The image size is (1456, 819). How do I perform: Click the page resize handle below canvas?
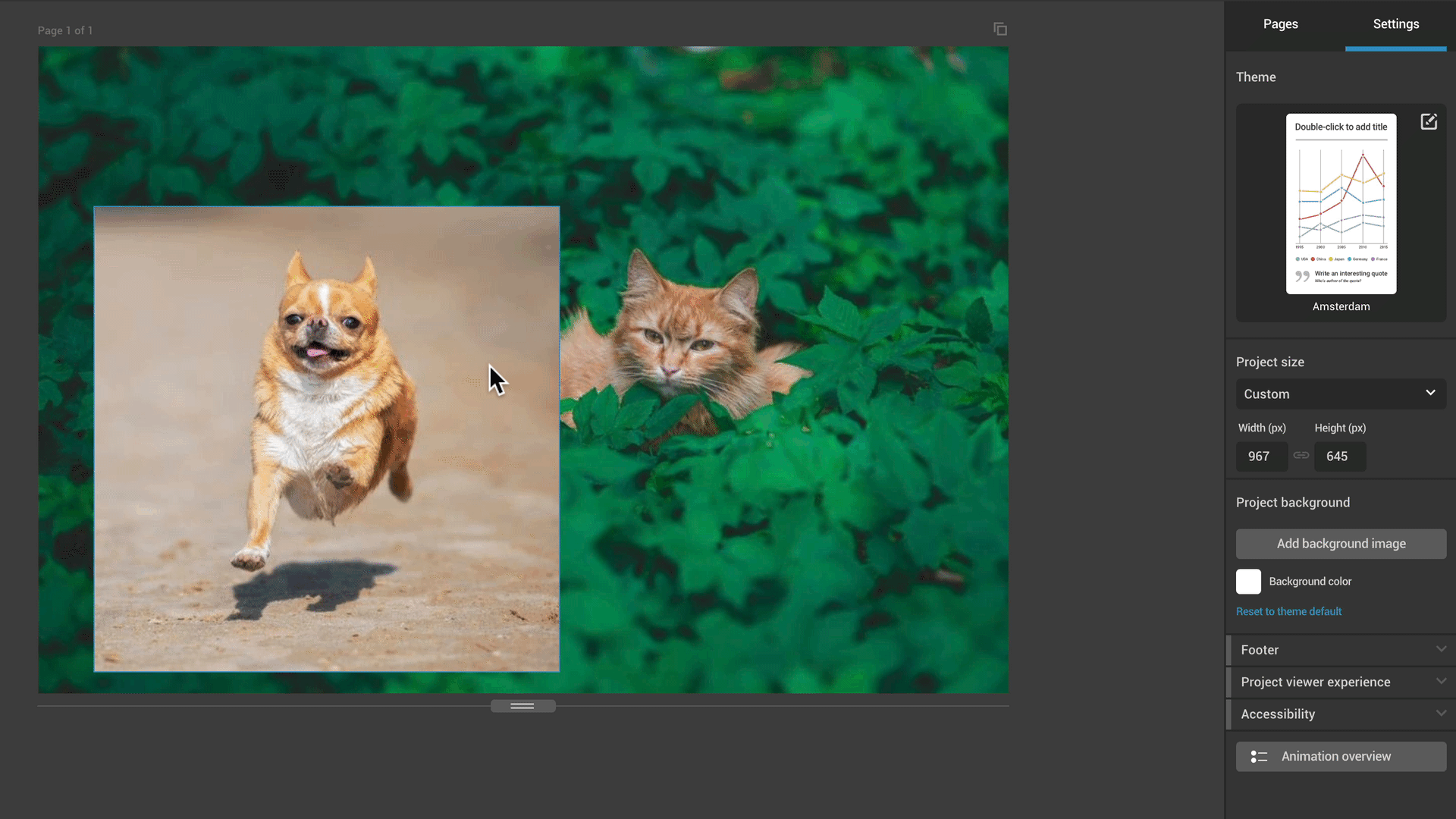(x=522, y=706)
